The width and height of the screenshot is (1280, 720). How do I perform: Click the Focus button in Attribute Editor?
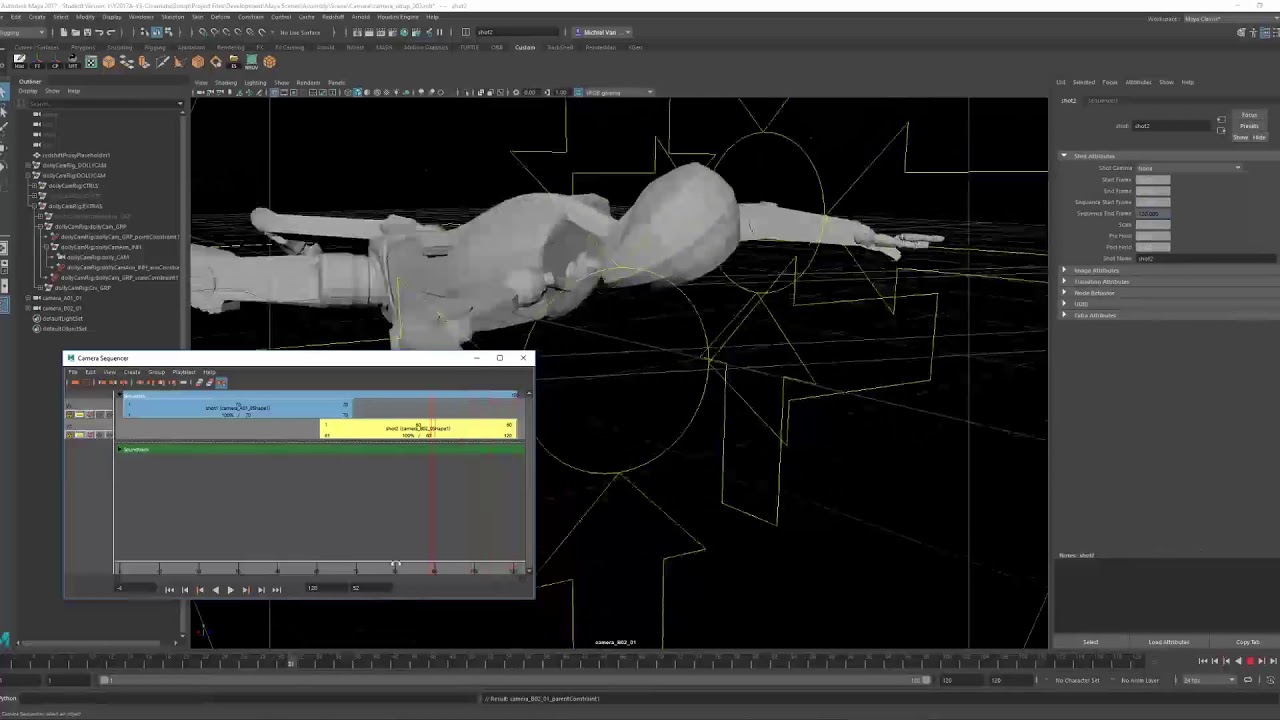tap(1249, 115)
